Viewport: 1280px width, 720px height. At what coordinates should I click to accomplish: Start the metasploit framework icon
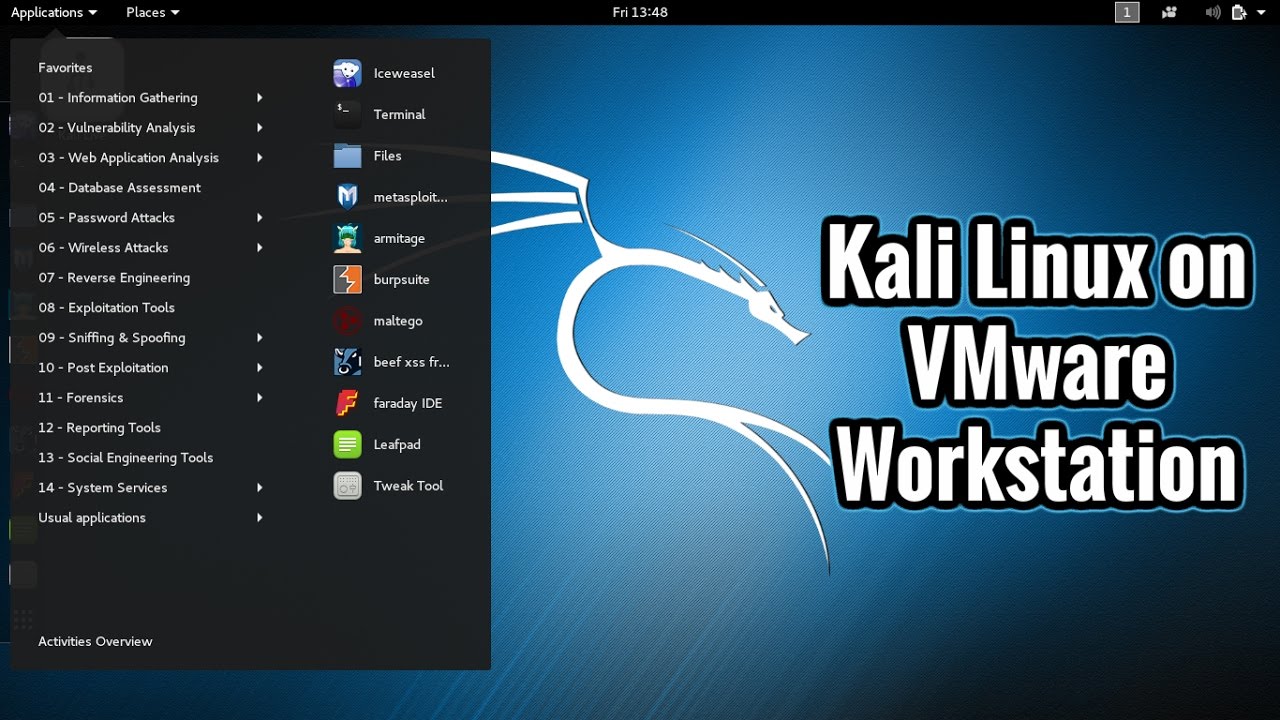pos(347,197)
